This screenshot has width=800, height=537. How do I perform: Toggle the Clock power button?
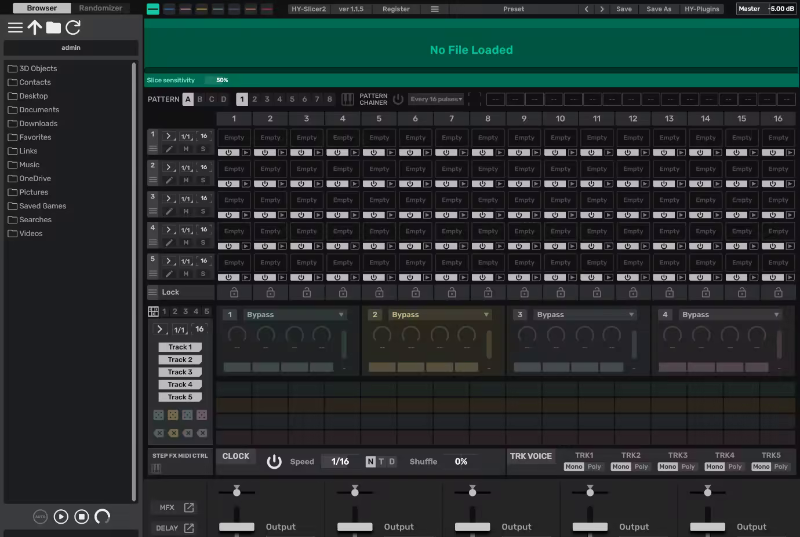[x=274, y=462]
